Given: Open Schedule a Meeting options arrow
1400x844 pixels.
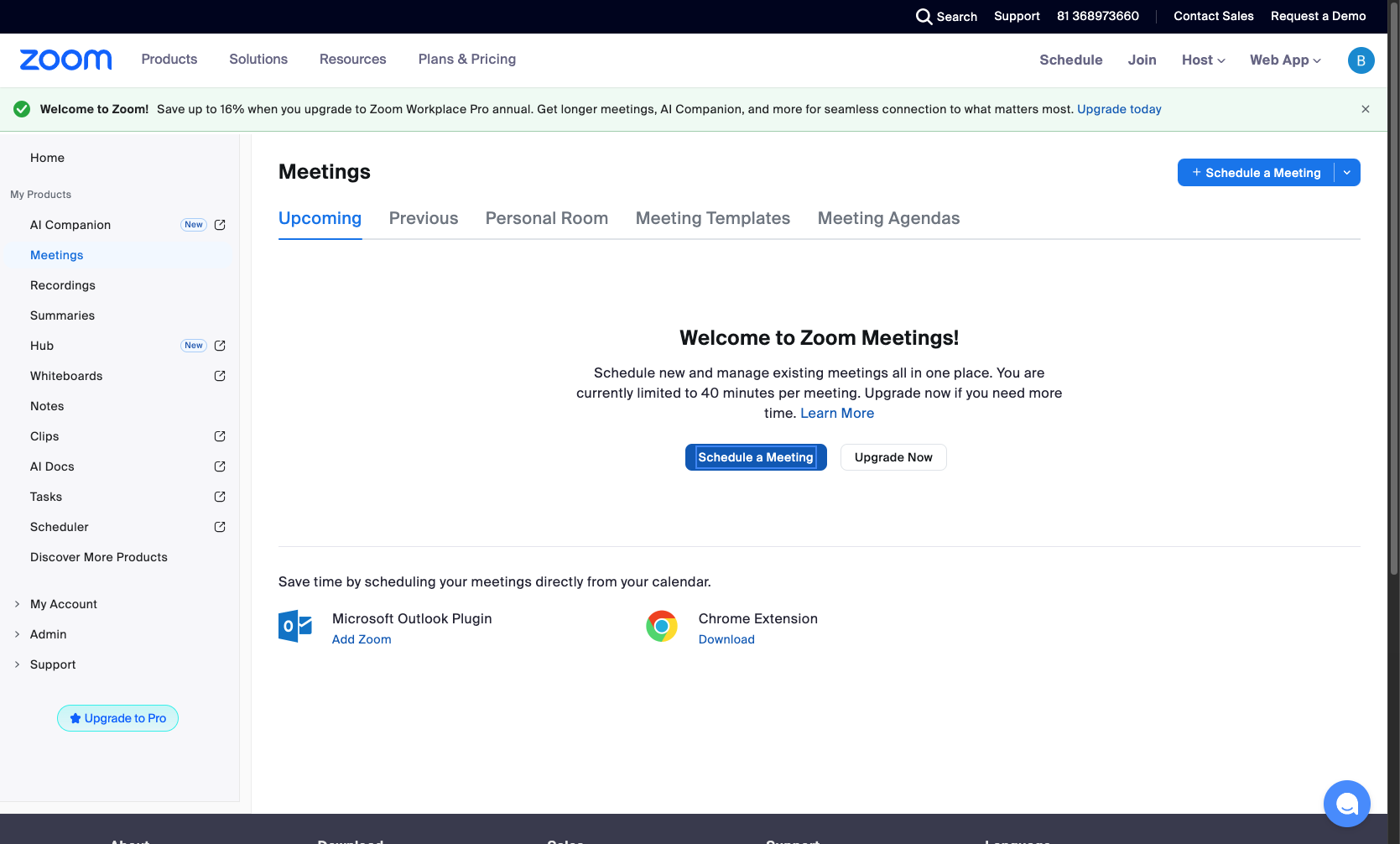Looking at the screenshot, I should tap(1347, 173).
